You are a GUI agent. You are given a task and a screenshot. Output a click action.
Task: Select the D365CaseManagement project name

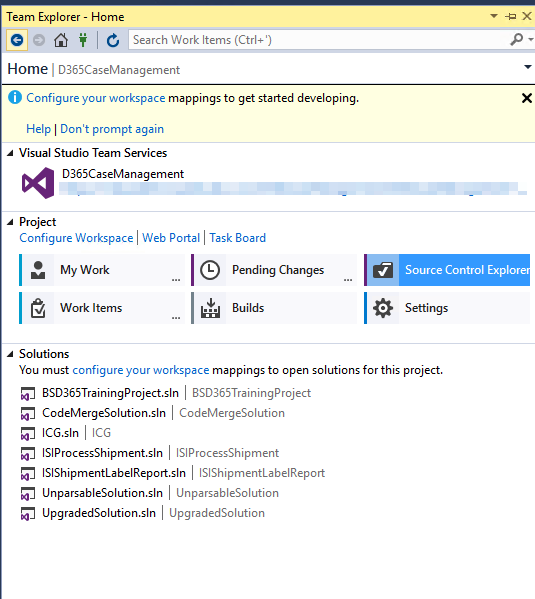tap(123, 174)
